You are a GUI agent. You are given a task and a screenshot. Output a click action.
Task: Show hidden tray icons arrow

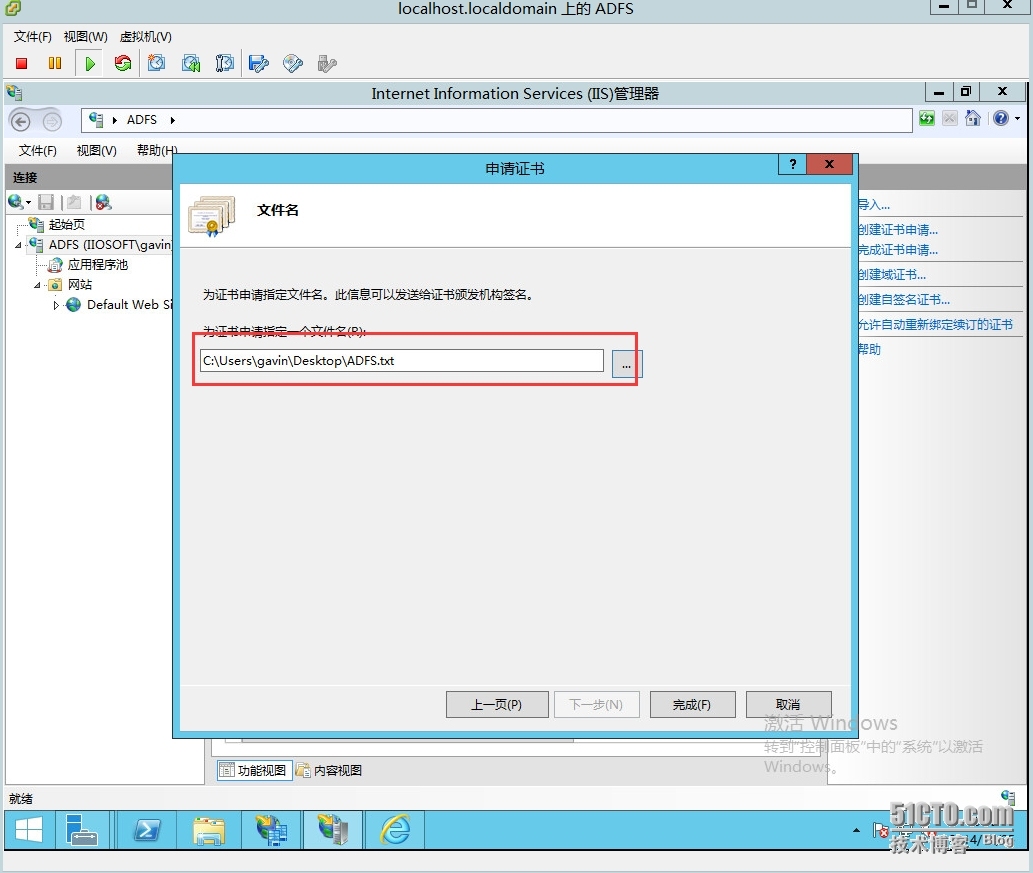click(856, 830)
